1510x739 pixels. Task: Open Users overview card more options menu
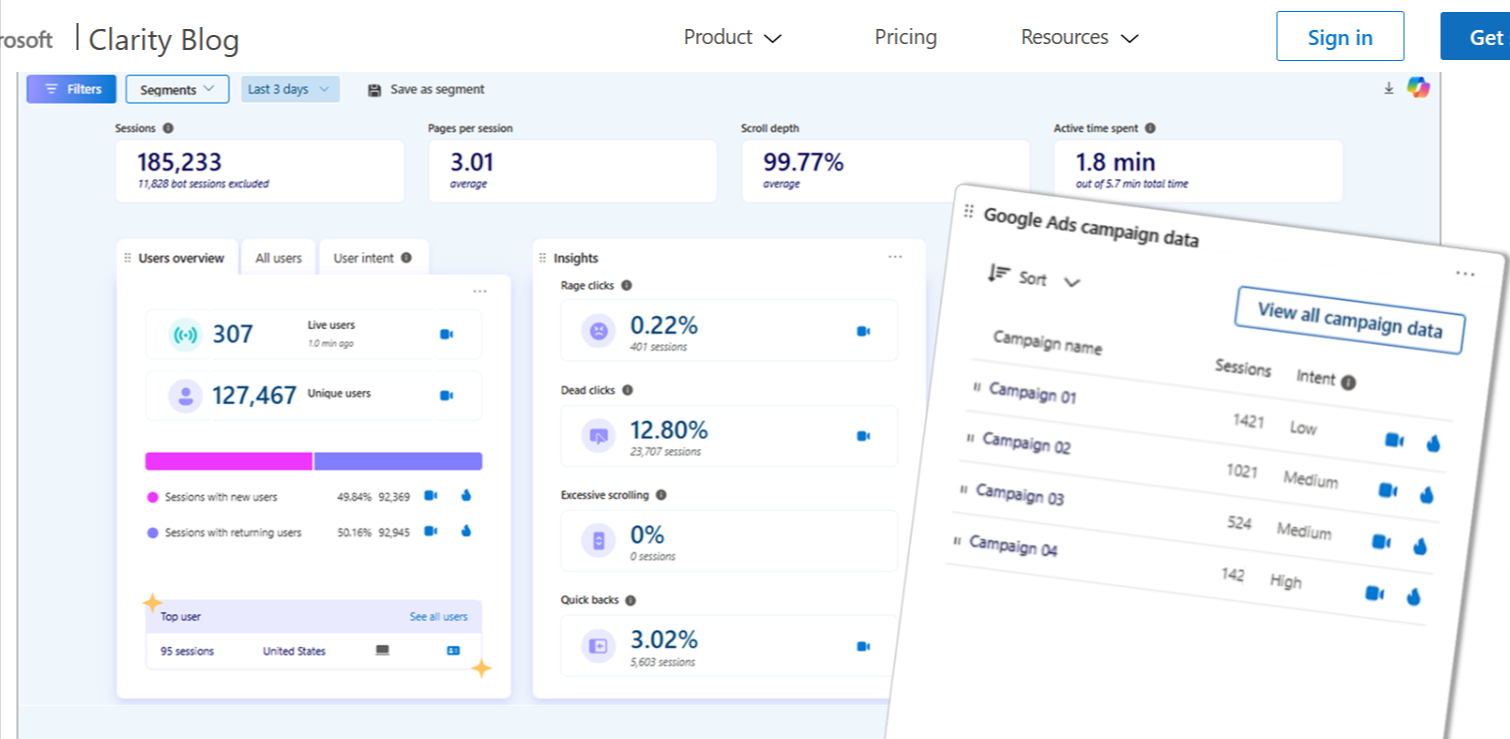click(x=480, y=291)
